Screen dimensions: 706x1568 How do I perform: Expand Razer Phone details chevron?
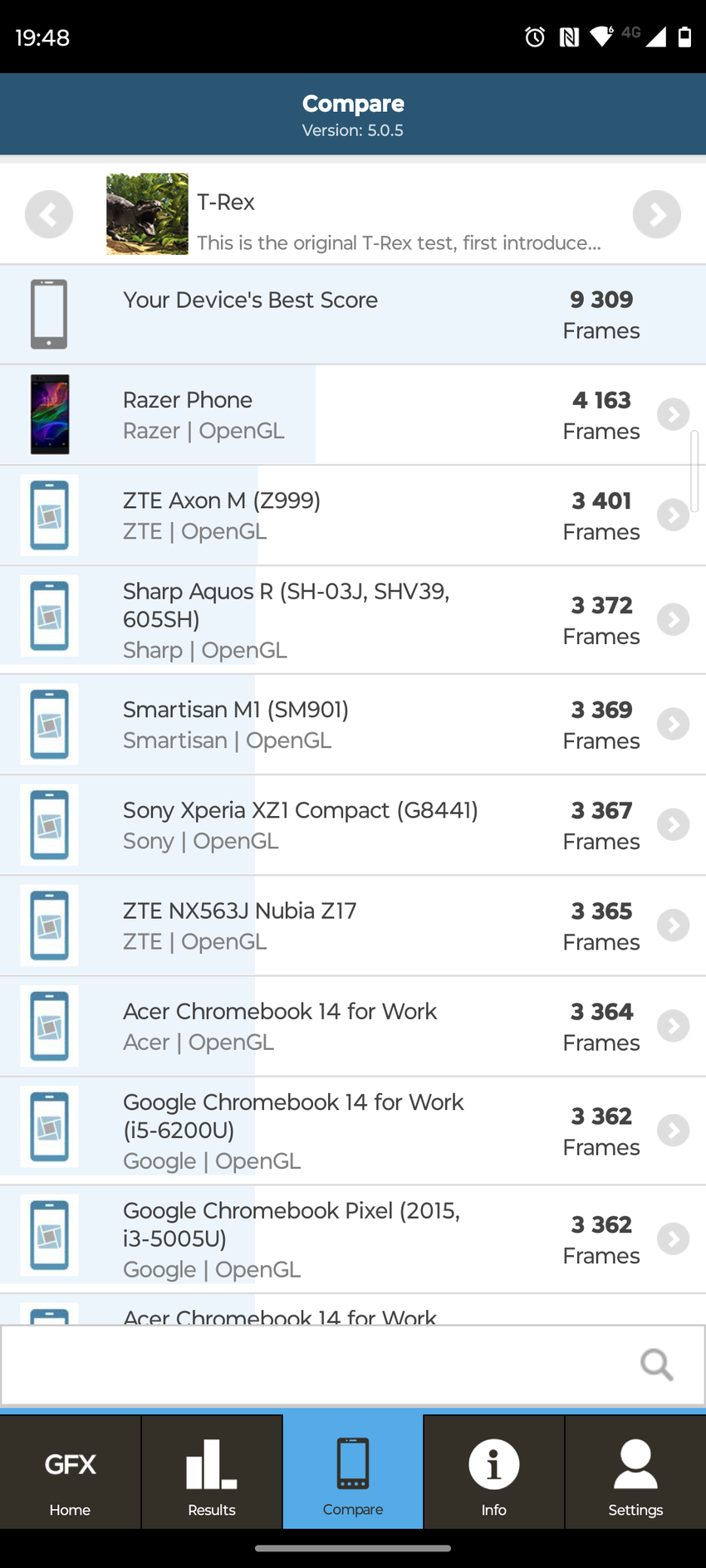pos(673,414)
